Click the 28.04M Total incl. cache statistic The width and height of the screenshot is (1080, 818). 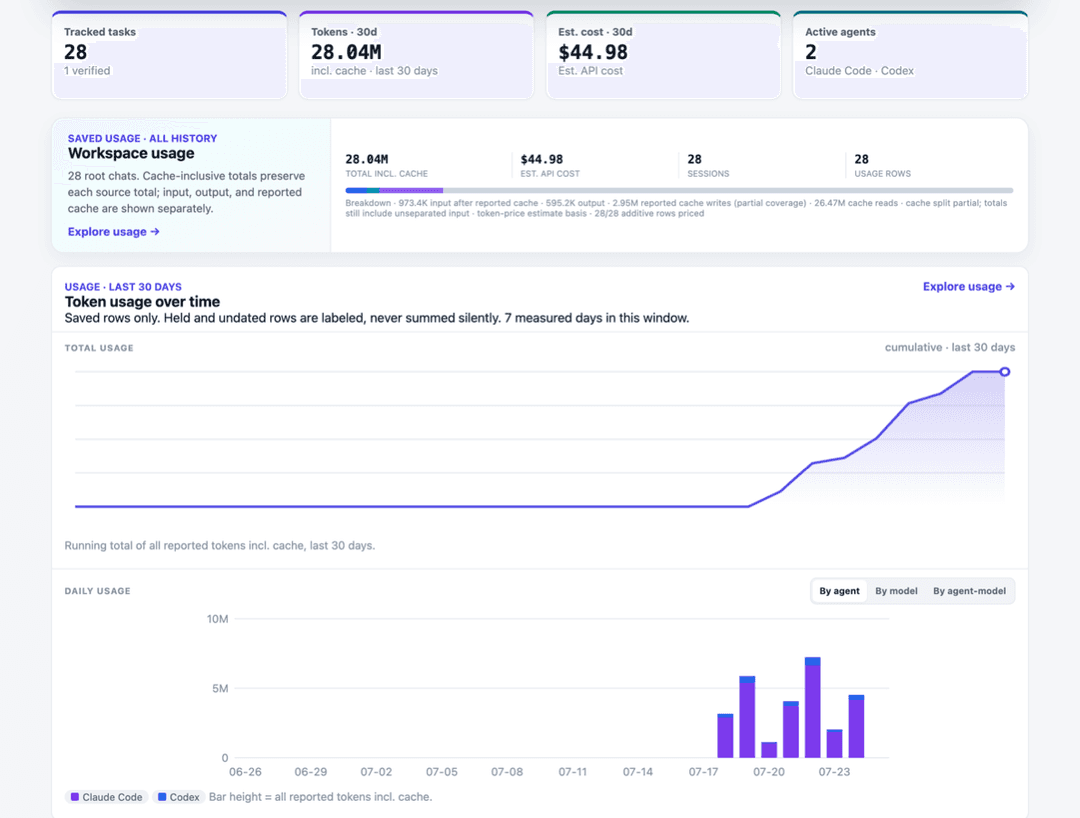pyautogui.click(x=386, y=165)
